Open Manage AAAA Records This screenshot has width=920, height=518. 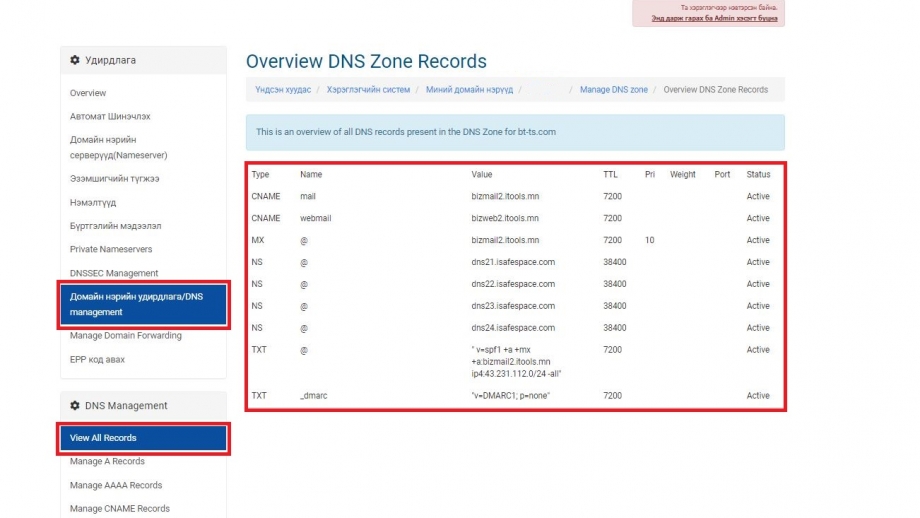point(116,485)
